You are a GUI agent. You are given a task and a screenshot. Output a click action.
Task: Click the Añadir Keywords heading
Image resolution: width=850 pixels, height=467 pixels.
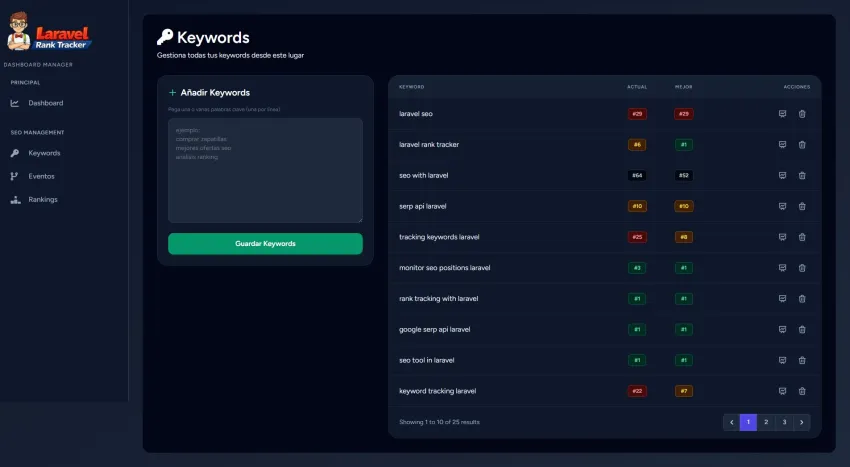(215, 93)
